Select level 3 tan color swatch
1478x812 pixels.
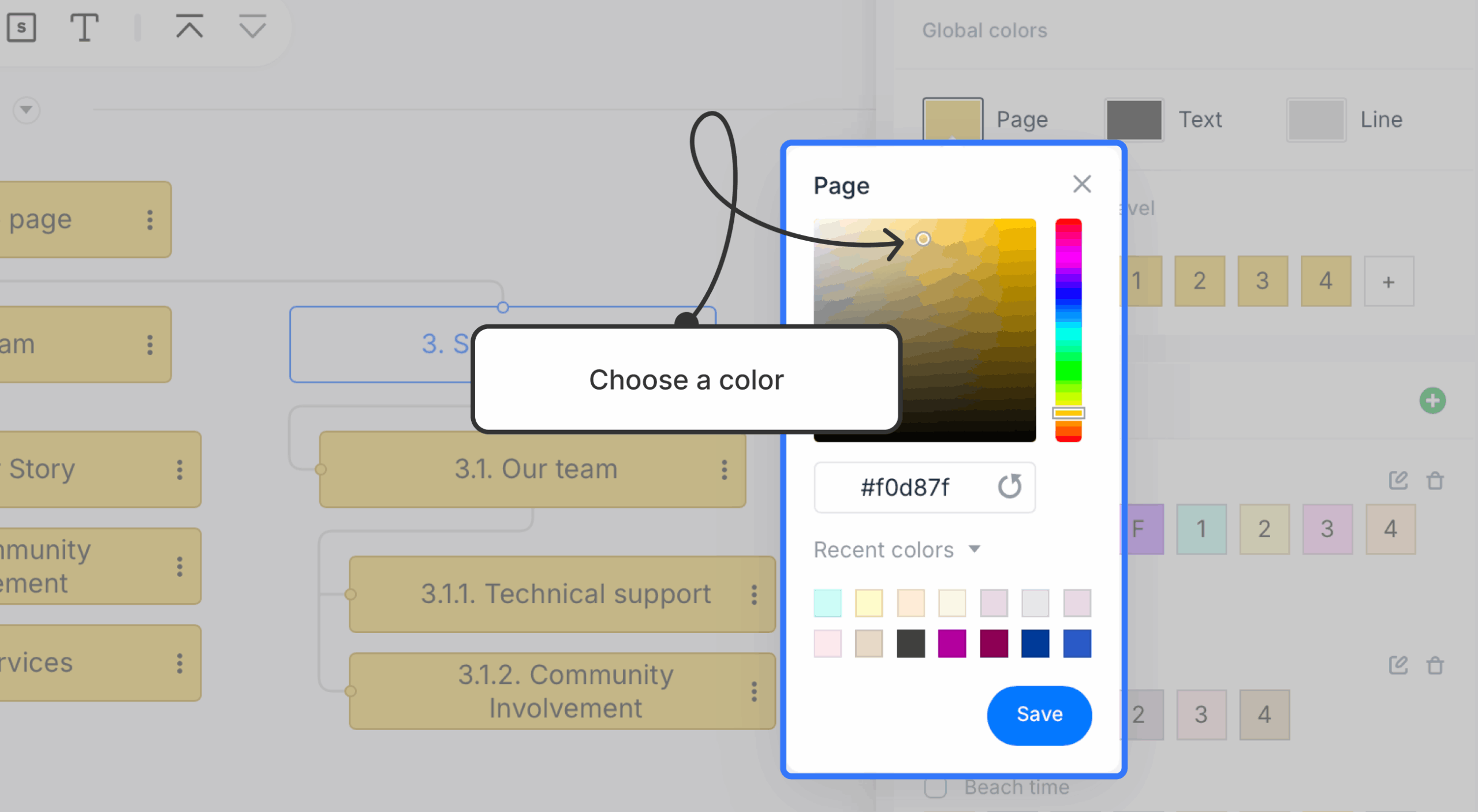(1263, 281)
